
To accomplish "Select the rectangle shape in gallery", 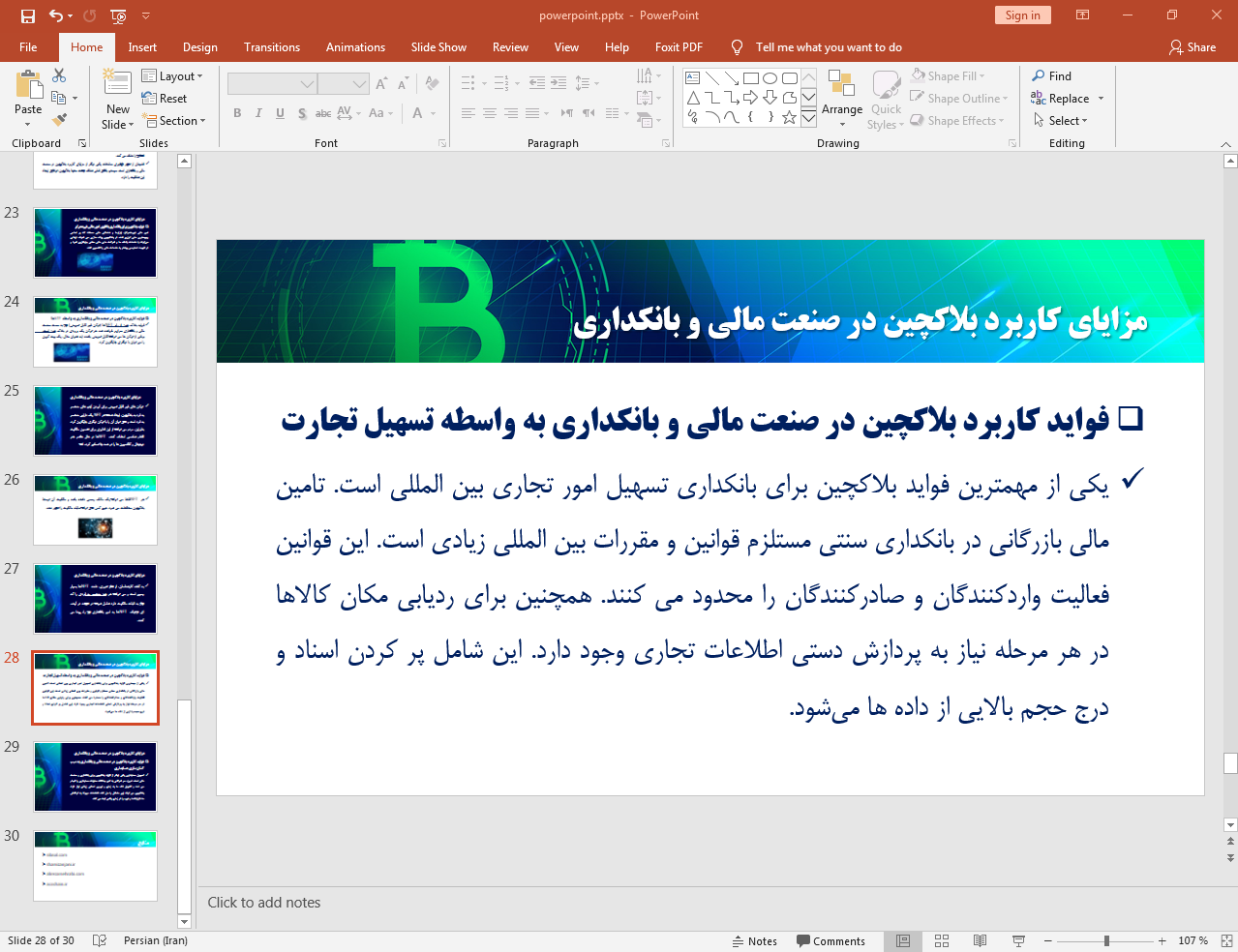I will 750,78.
